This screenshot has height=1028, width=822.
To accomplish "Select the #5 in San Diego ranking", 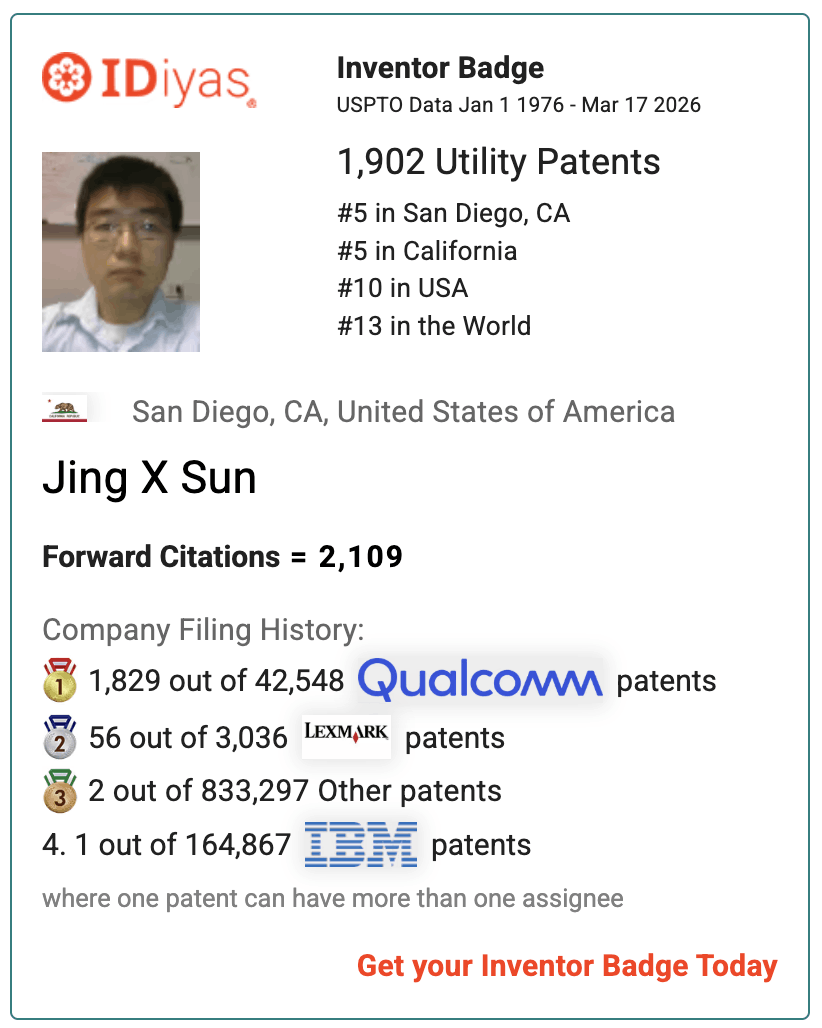I will pos(454,213).
